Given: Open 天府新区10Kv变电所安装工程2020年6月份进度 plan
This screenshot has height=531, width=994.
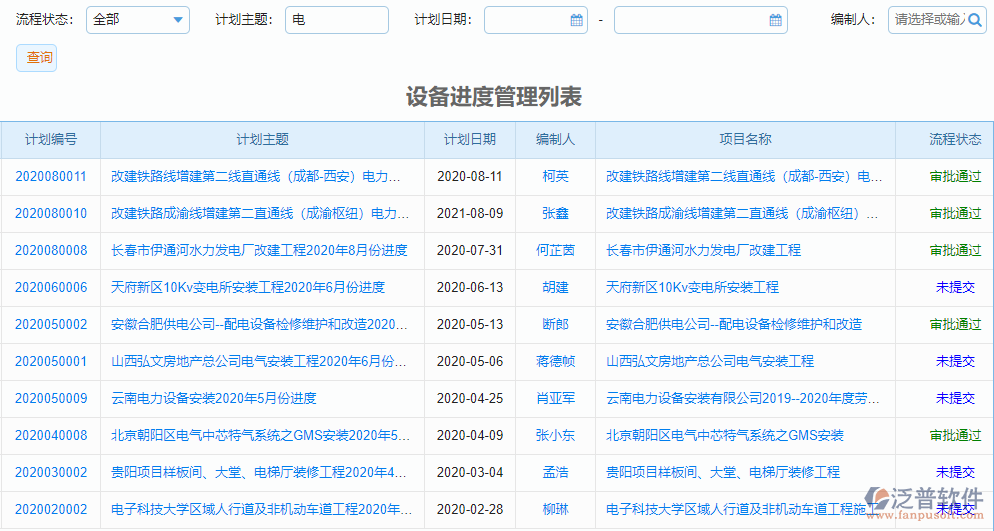Looking at the screenshot, I should click(x=248, y=287).
